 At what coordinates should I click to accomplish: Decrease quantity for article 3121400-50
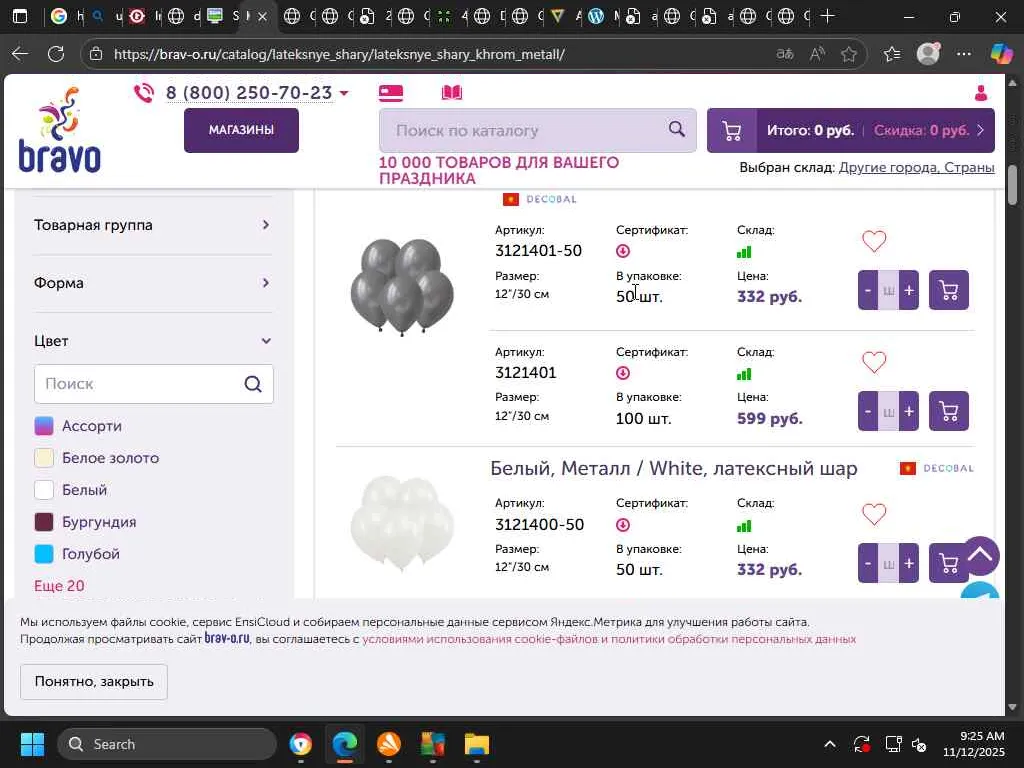(868, 563)
